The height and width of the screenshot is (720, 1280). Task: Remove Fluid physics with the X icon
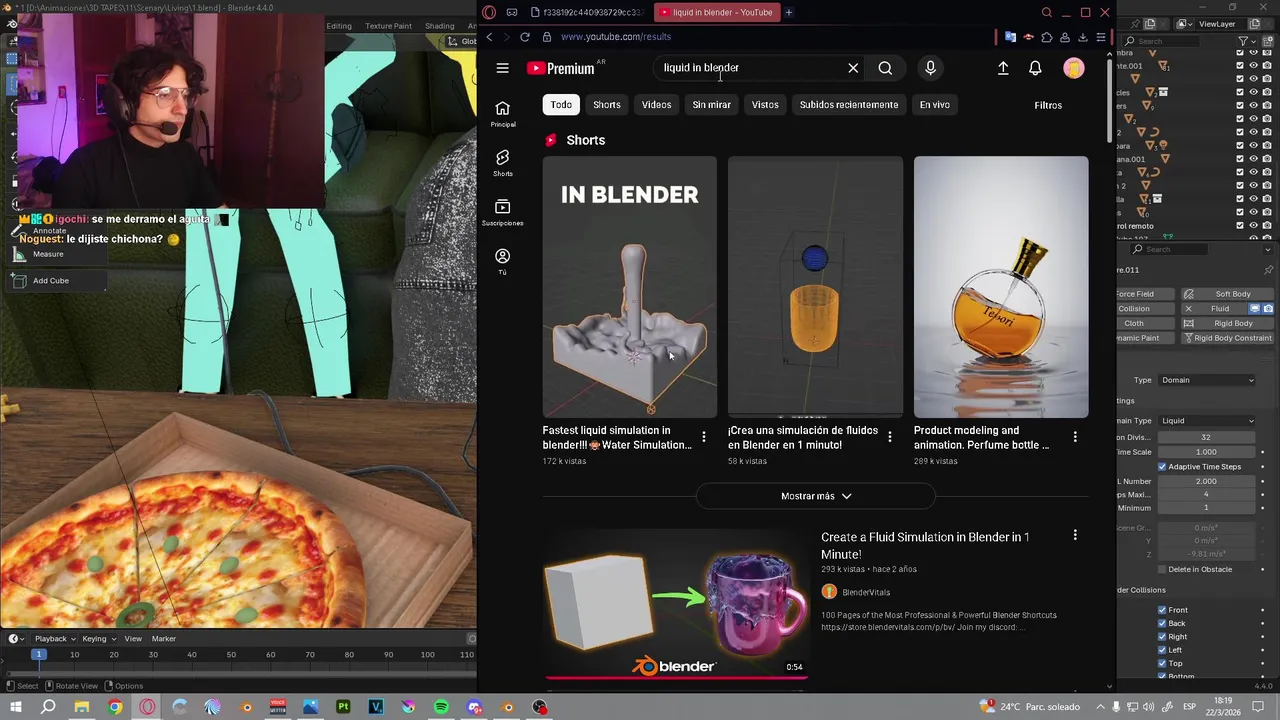(x=1188, y=309)
